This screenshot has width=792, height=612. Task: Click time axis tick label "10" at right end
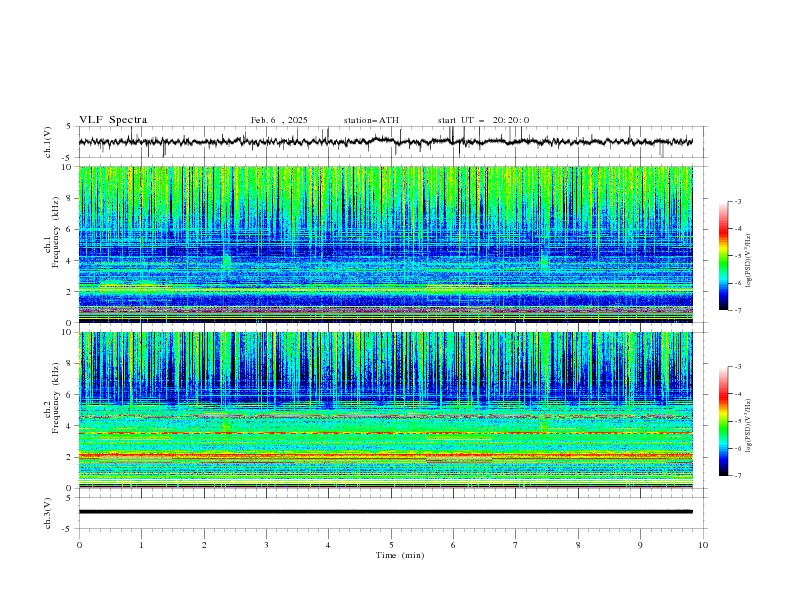pyautogui.click(x=703, y=545)
